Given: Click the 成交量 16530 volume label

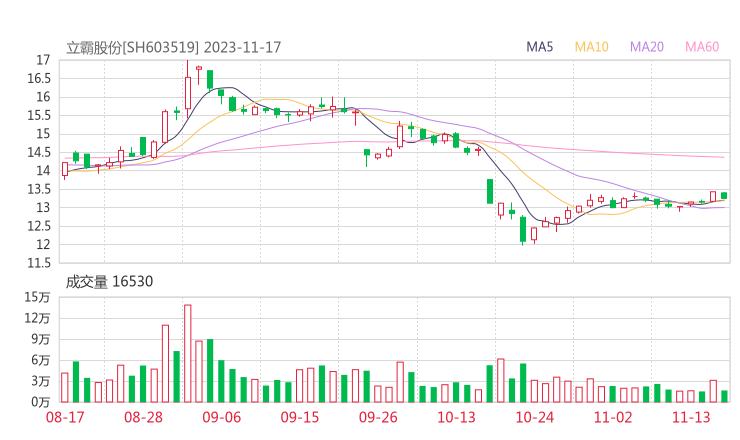Looking at the screenshot, I should [x=109, y=282].
